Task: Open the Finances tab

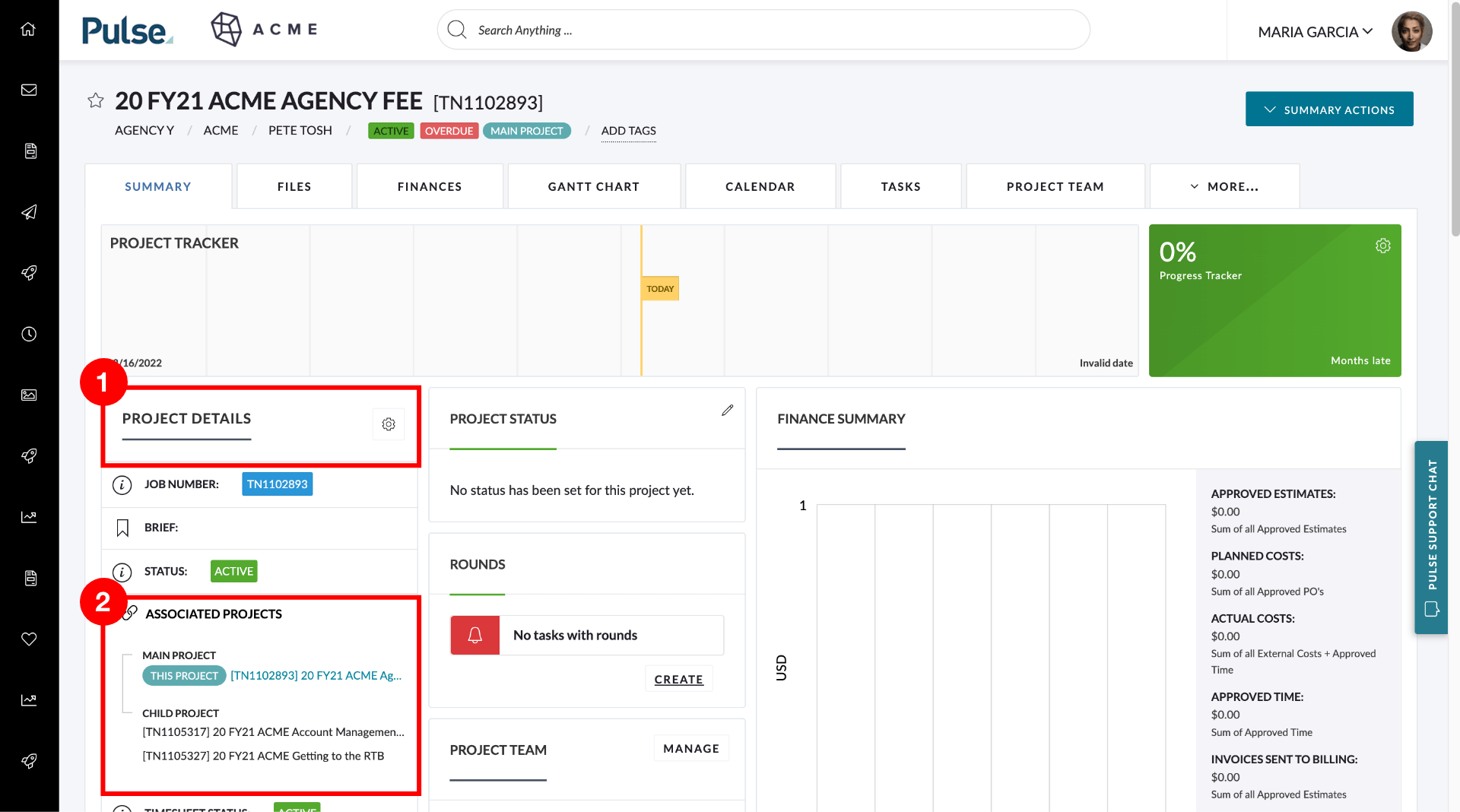Action: click(x=430, y=186)
